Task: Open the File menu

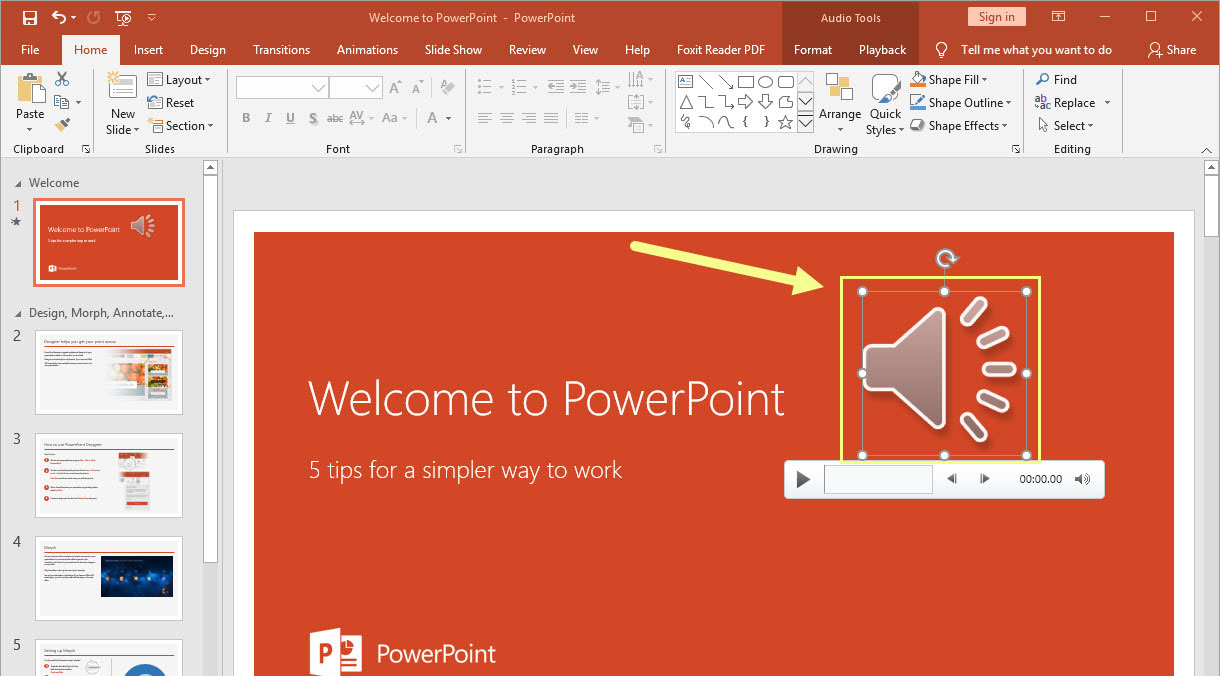Action: click(30, 50)
